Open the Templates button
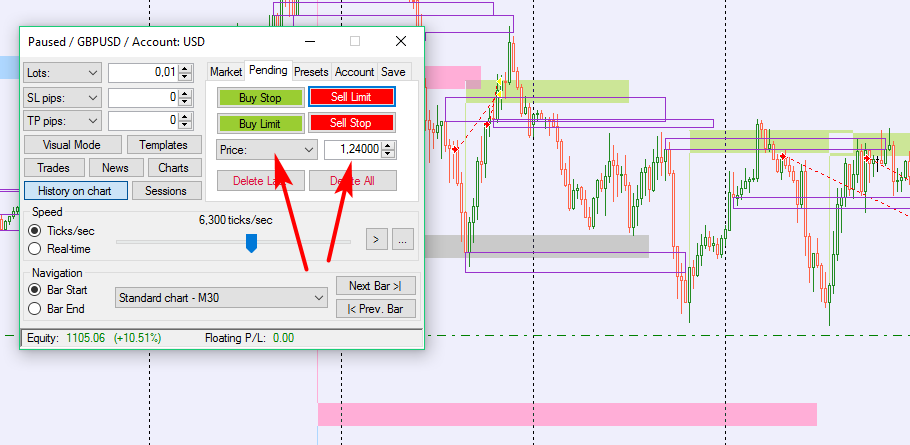 pyautogui.click(x=164, y=144)
